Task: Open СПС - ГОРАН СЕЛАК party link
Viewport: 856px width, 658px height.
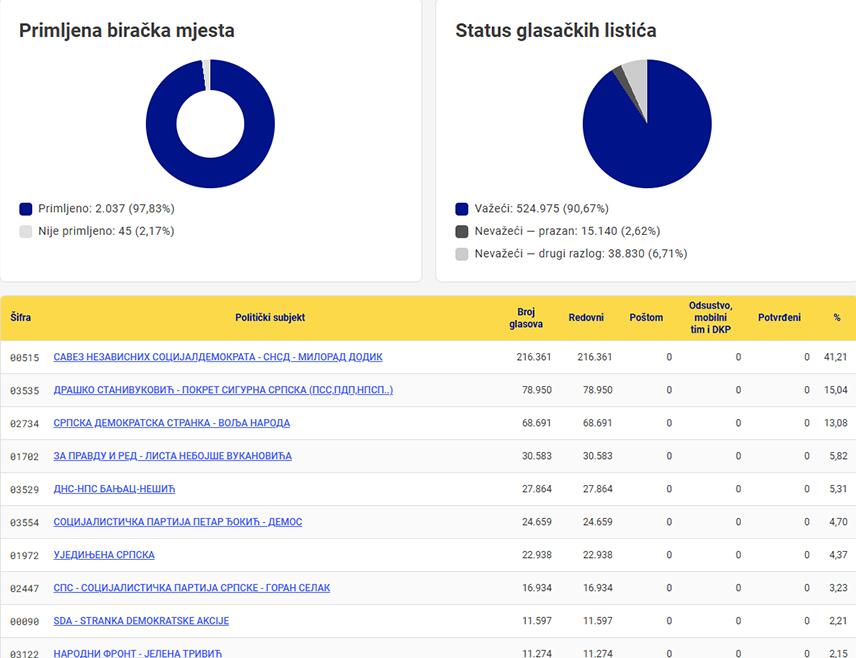Action: pos(192,588)
